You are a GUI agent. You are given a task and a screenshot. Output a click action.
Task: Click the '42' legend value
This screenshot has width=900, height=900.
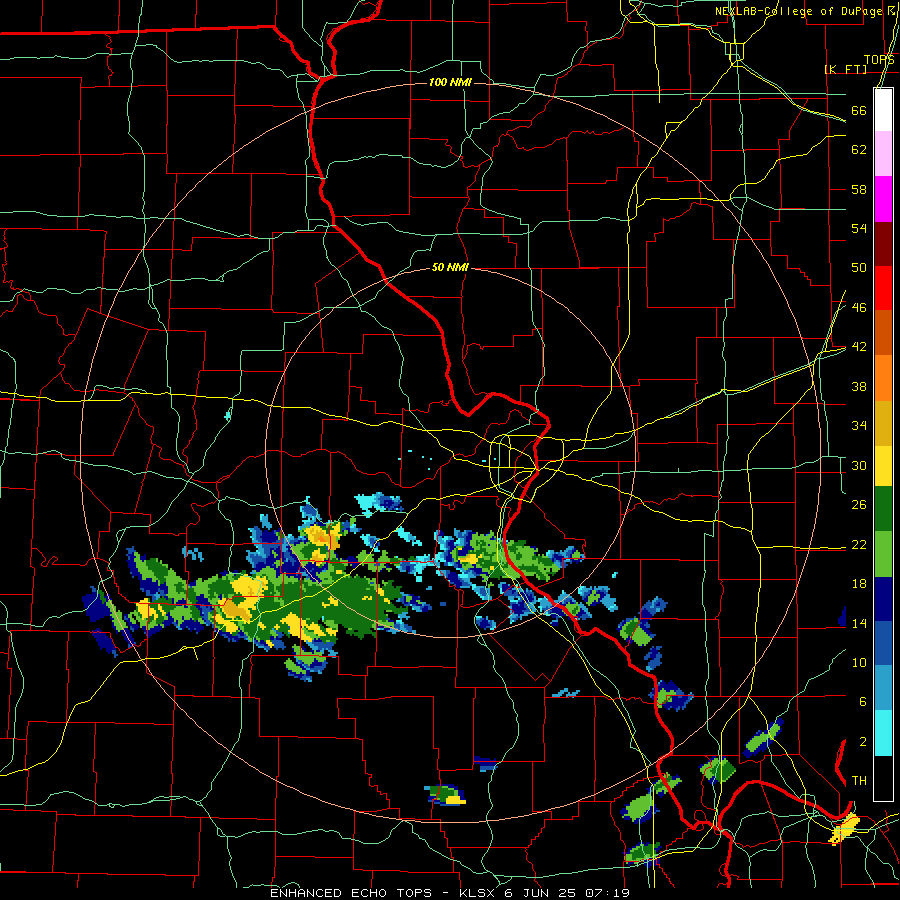(x=859, y=347)
